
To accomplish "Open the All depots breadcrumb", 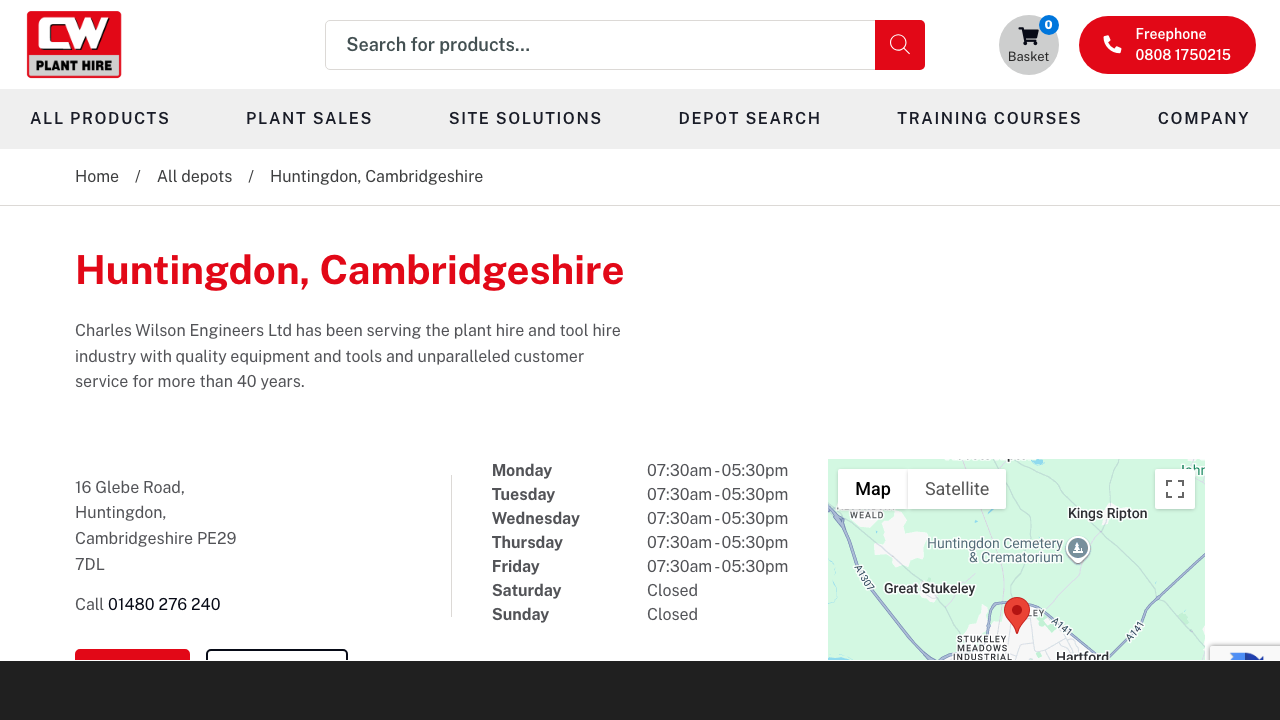I will click(194, 176).
